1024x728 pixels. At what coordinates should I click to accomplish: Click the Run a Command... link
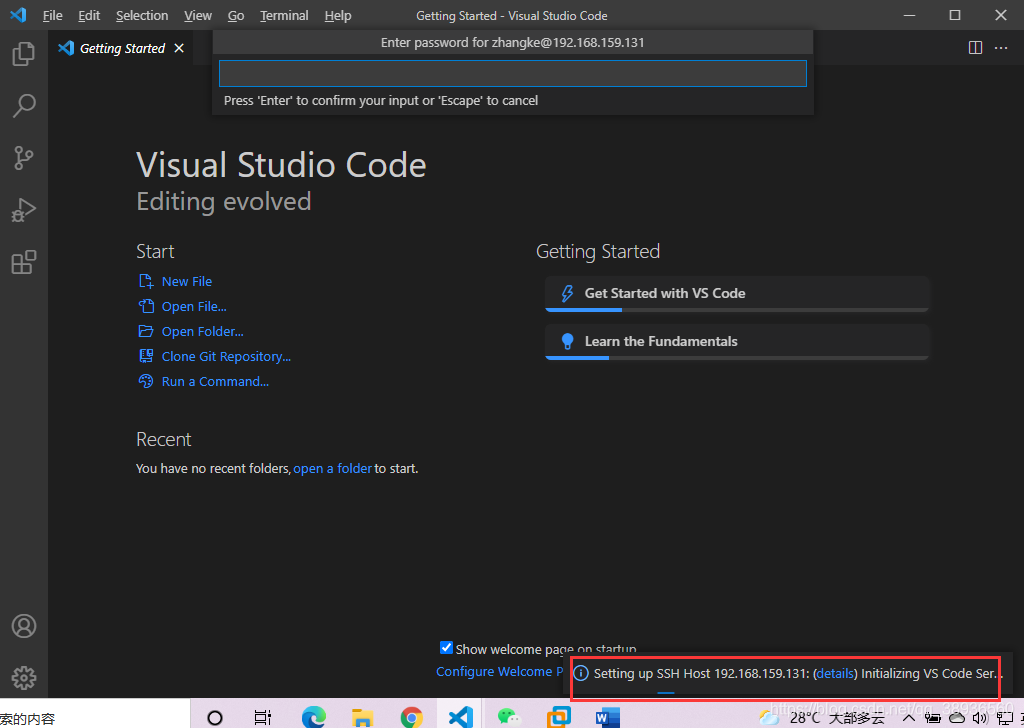pos(215,381)
